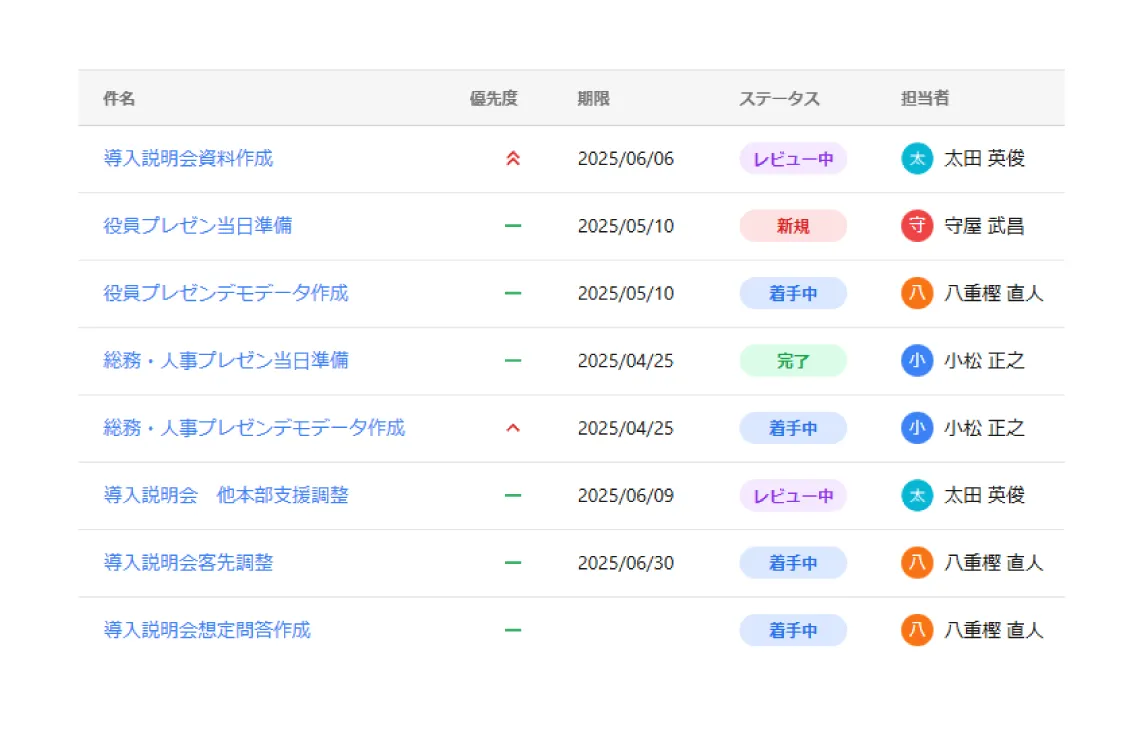Click the green priority dash for 導入説明会客先調整

point(513,563)
